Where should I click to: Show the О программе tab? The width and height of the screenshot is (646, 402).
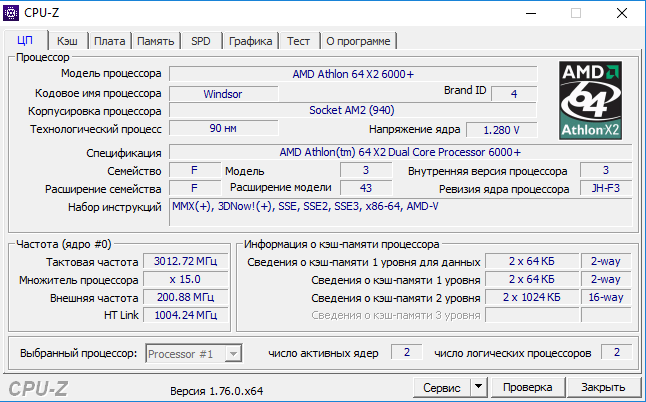(x=358, y=41)
